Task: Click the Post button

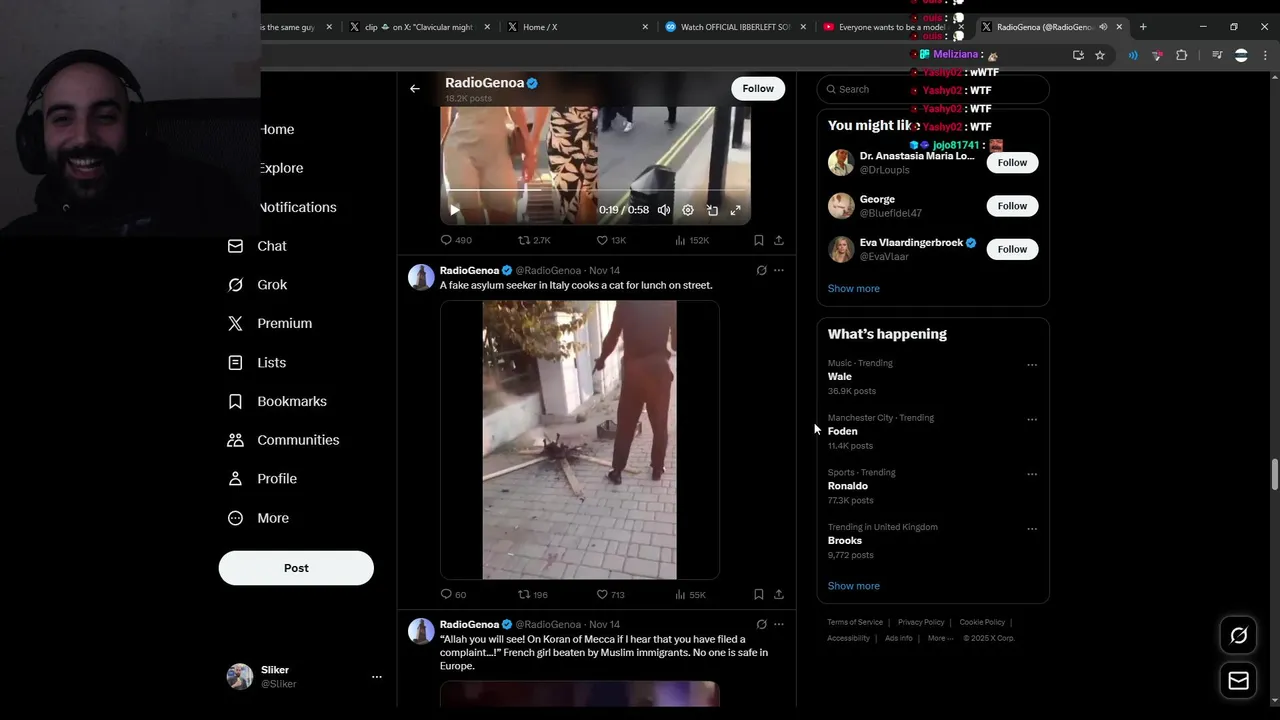Action: 296,568
